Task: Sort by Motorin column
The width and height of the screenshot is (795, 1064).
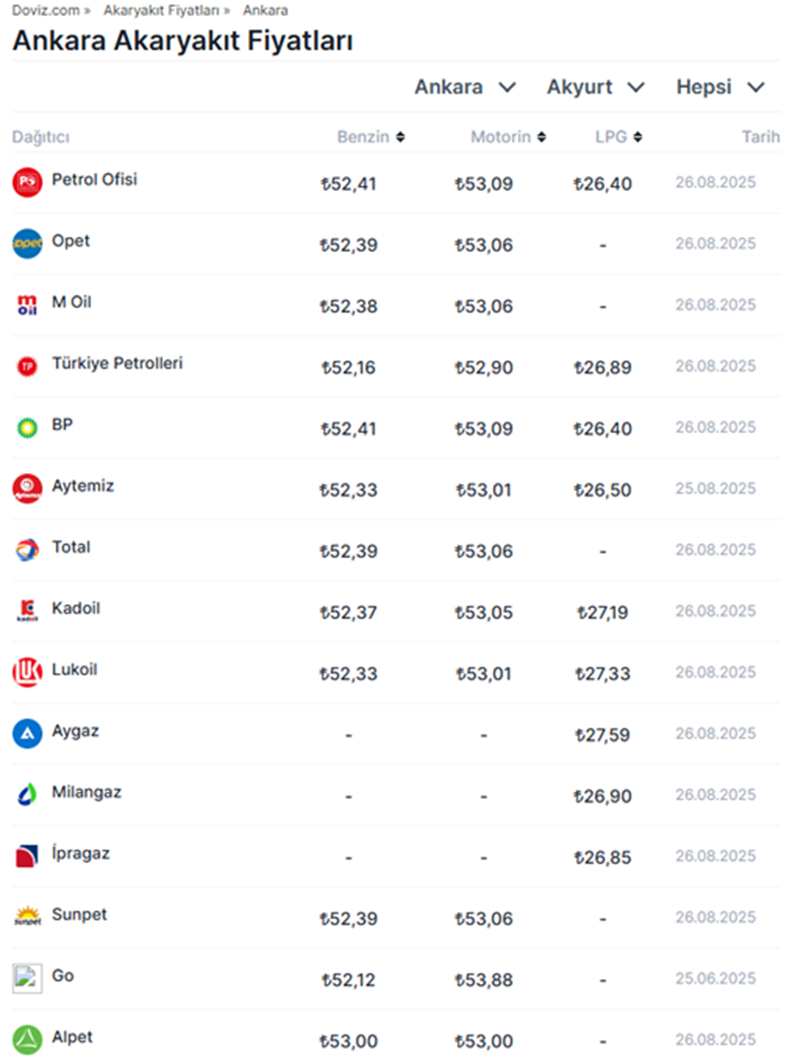Action: (508, 137)
